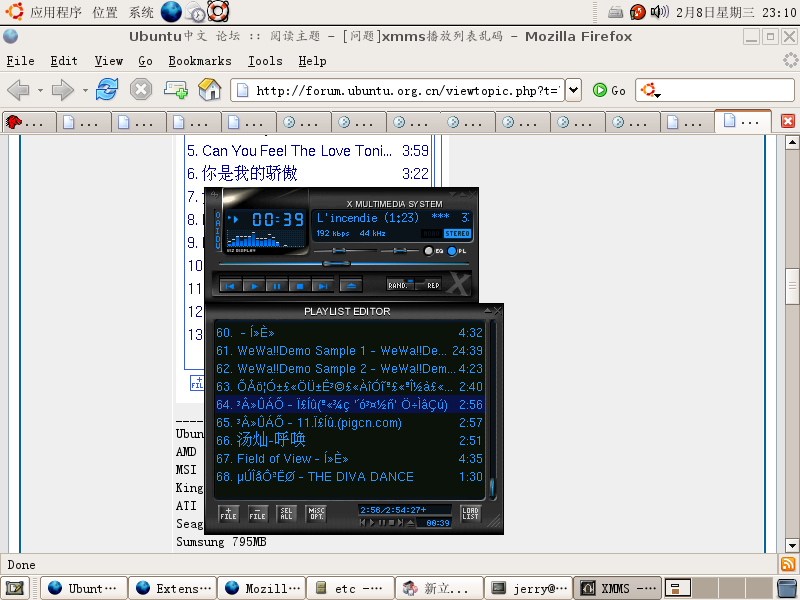Toggle always-on-top letter A in XMMS clutterbar
Screen dimensions: 800x600
[218, 223]
